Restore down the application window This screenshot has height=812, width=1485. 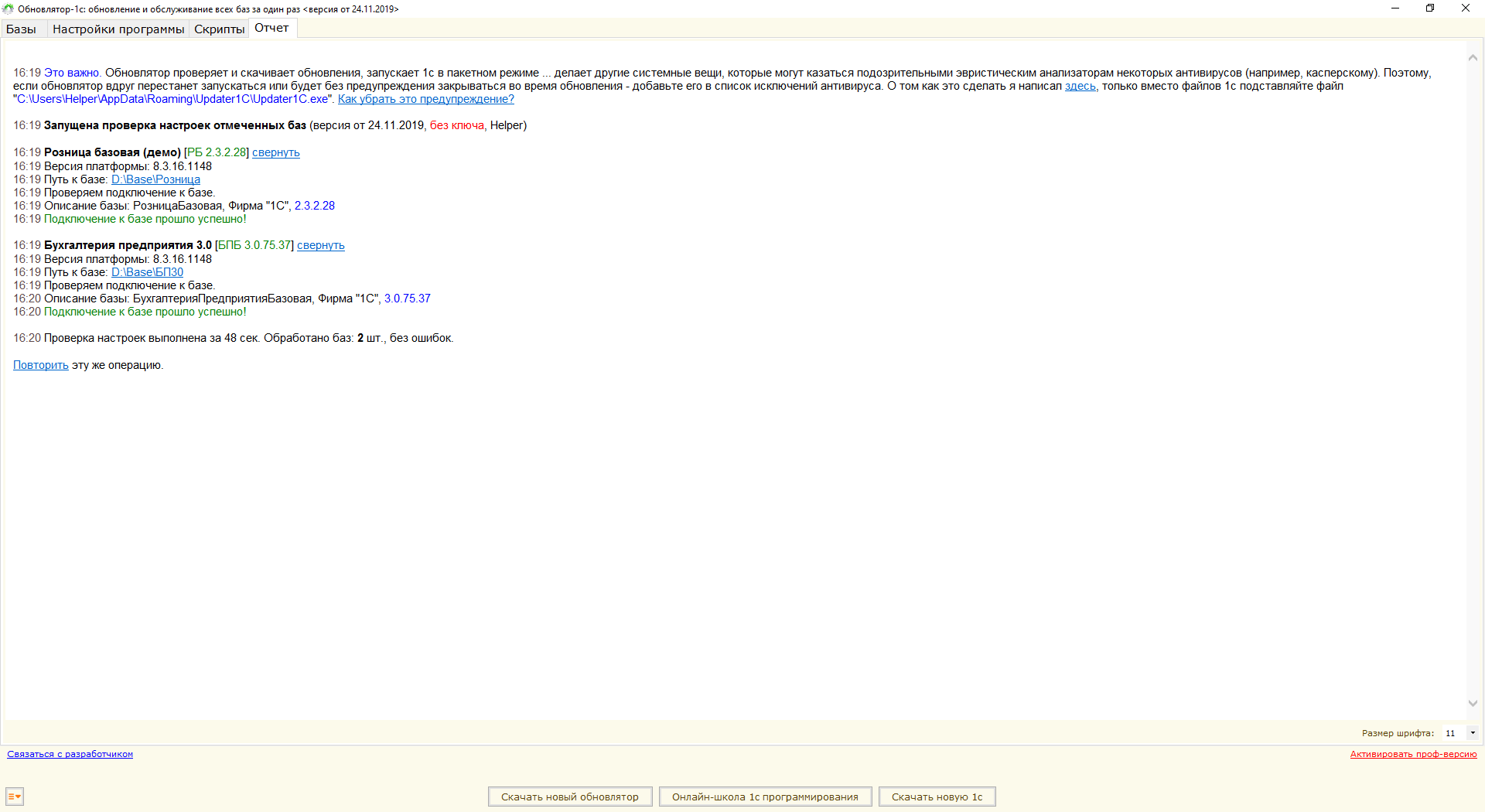click(1430, 9)
